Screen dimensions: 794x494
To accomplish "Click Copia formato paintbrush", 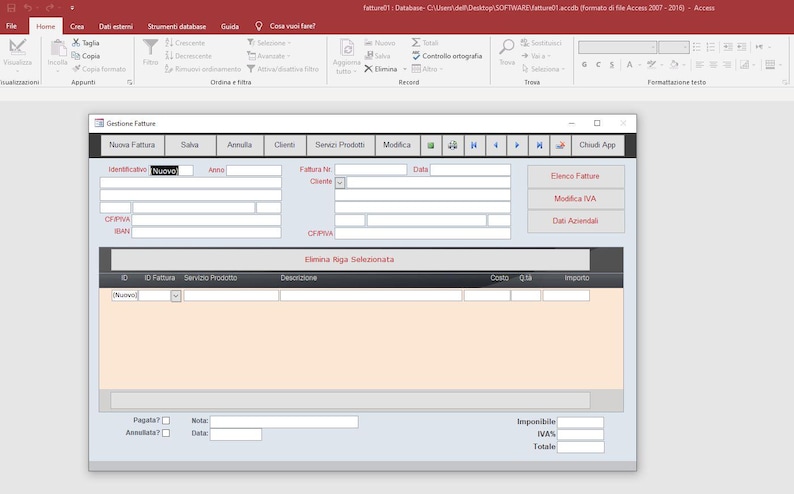I will (99, 69).
